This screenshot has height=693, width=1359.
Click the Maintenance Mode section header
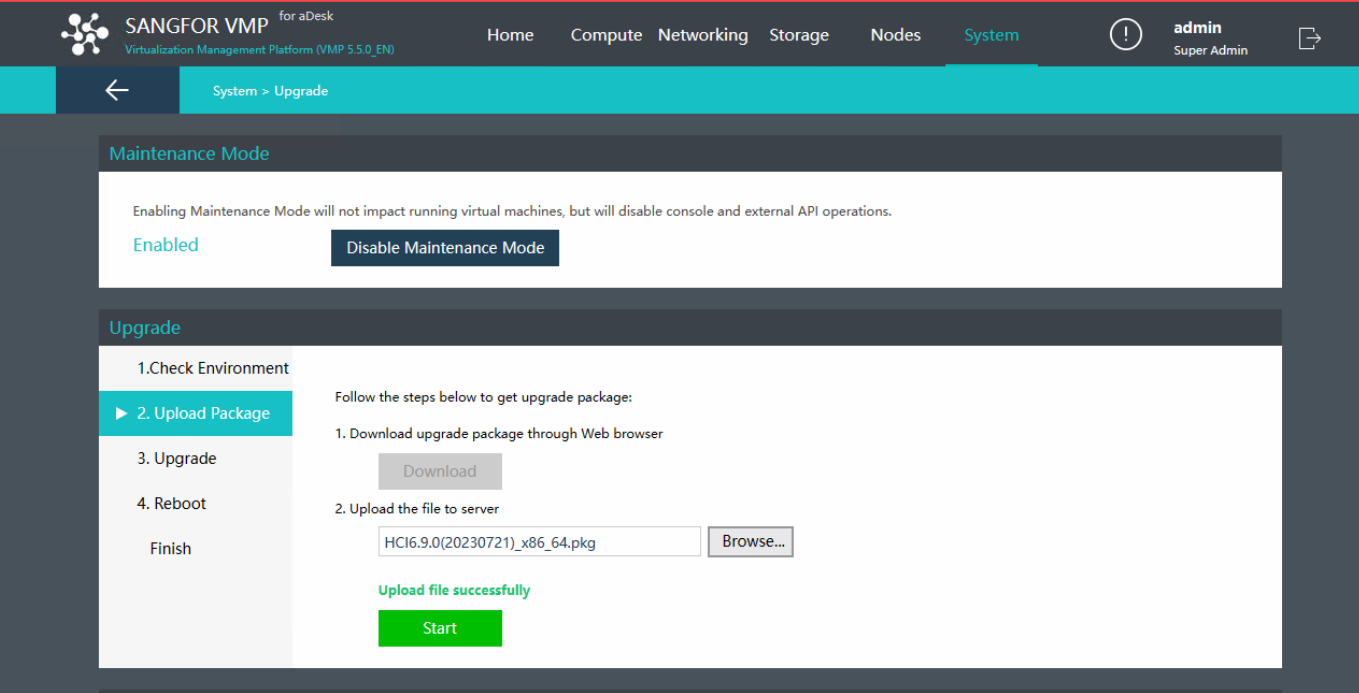click(690, 153)
